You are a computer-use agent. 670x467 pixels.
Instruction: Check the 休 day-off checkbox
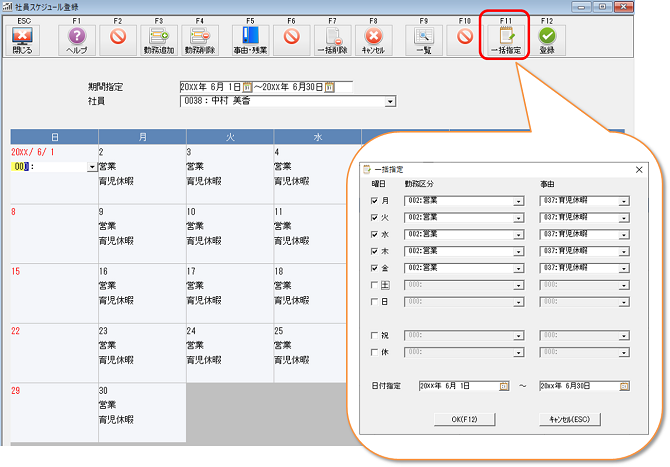(x=374, y=352)
